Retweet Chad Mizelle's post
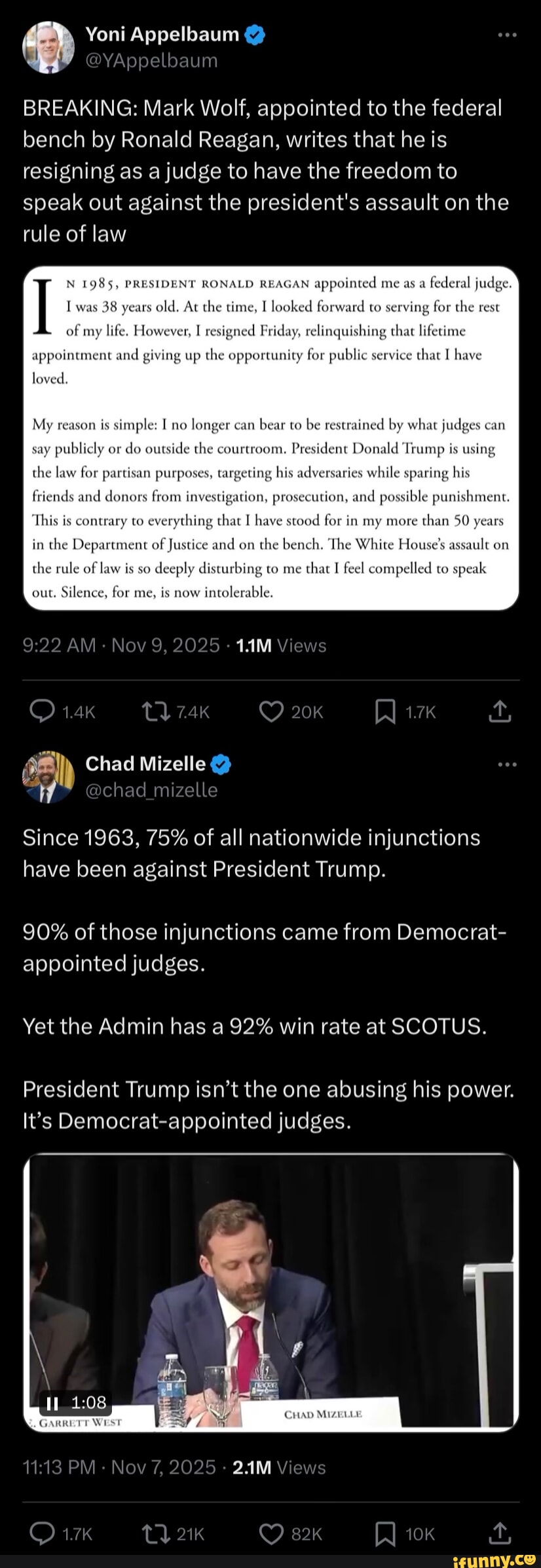This screenshot has height=1568, width=541. (x=157, y=1534)
